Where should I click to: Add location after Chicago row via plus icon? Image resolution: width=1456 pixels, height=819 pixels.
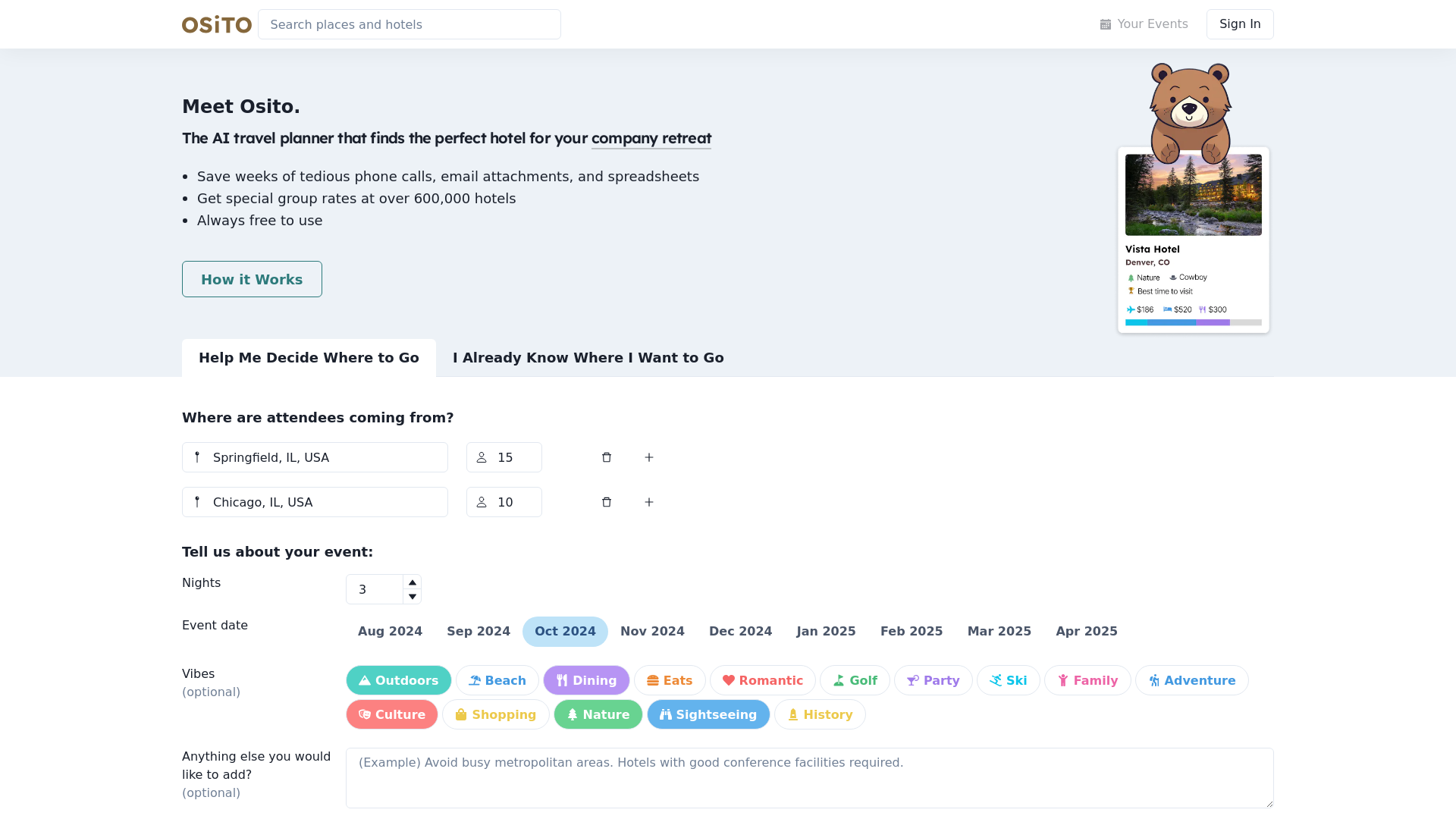649,502
